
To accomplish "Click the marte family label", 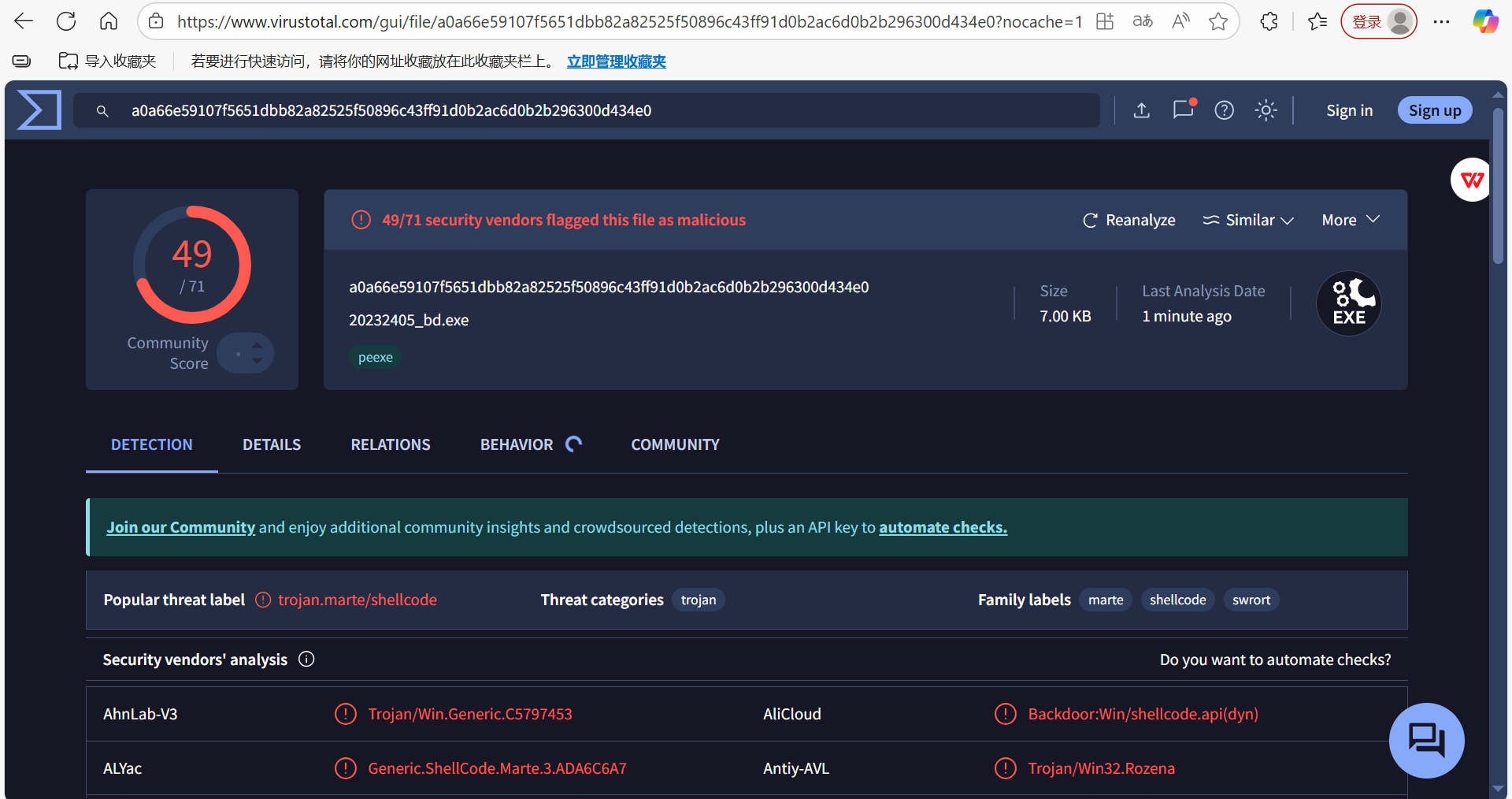I will coord(1106,600).
